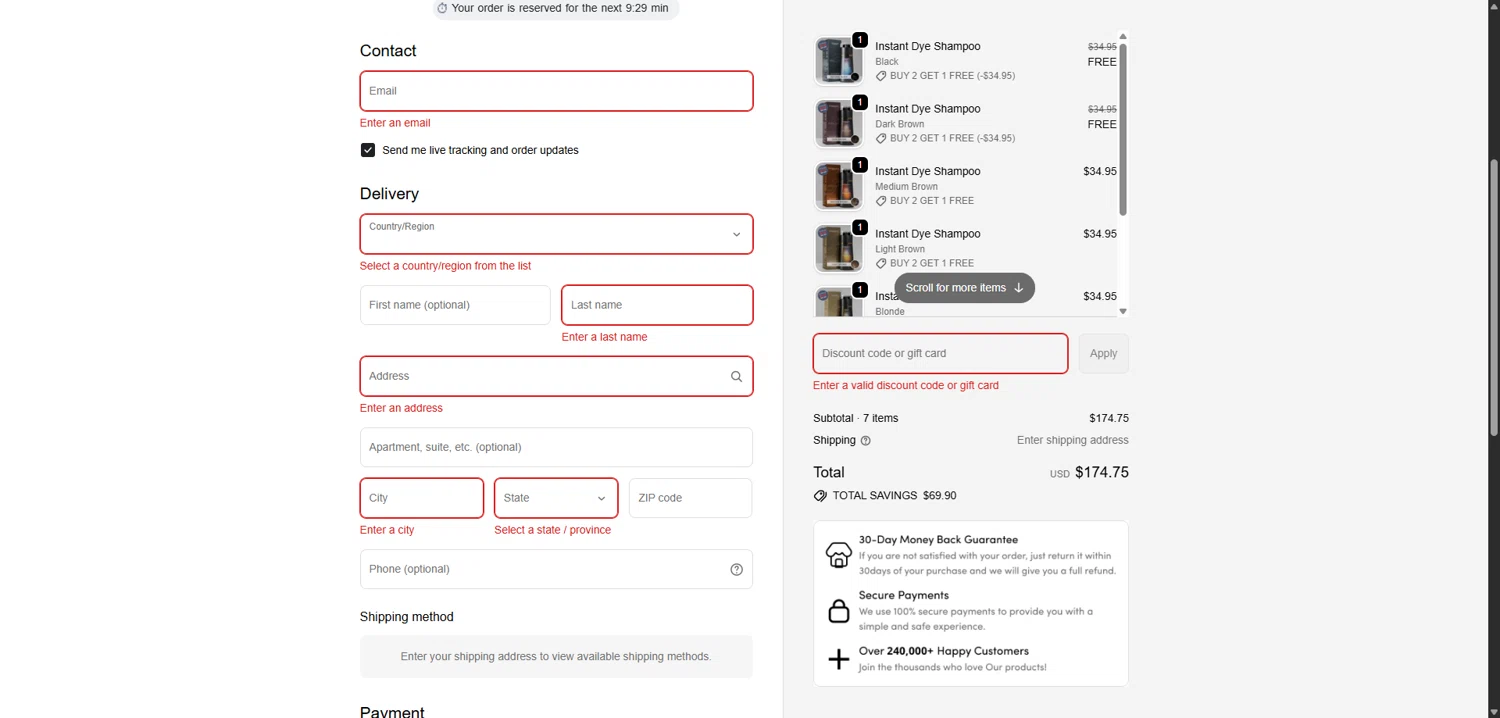
Task: Click the Light Brown shampoo thumbnail
Action: pos(838,249)
